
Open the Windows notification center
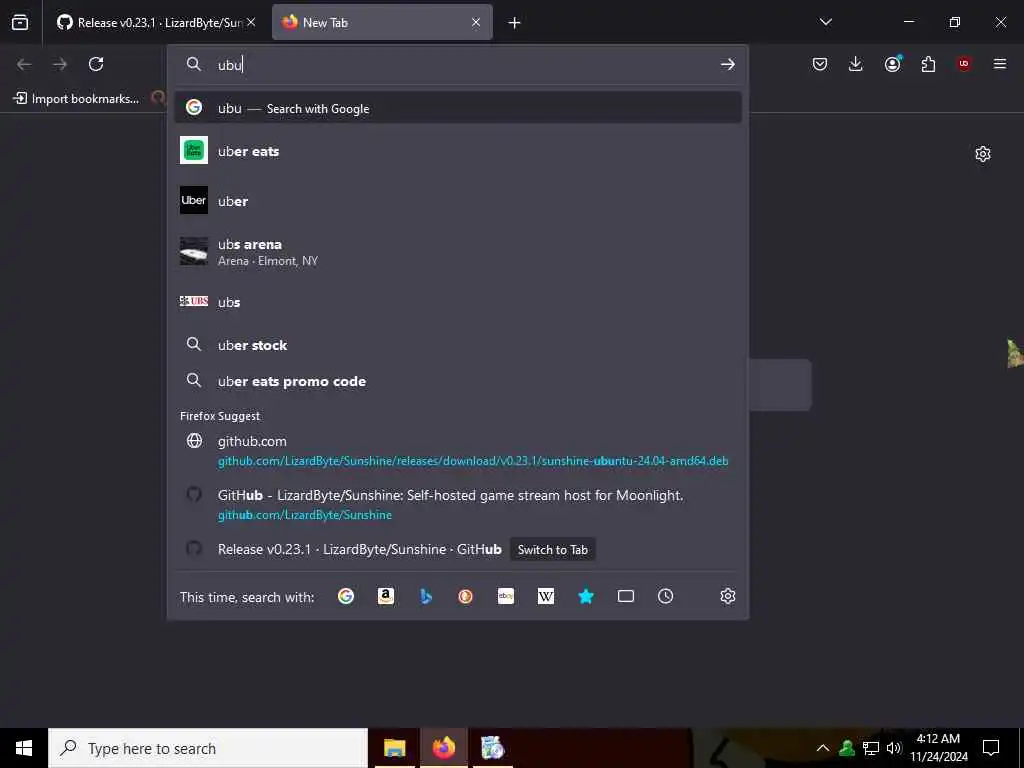(991, 748)
